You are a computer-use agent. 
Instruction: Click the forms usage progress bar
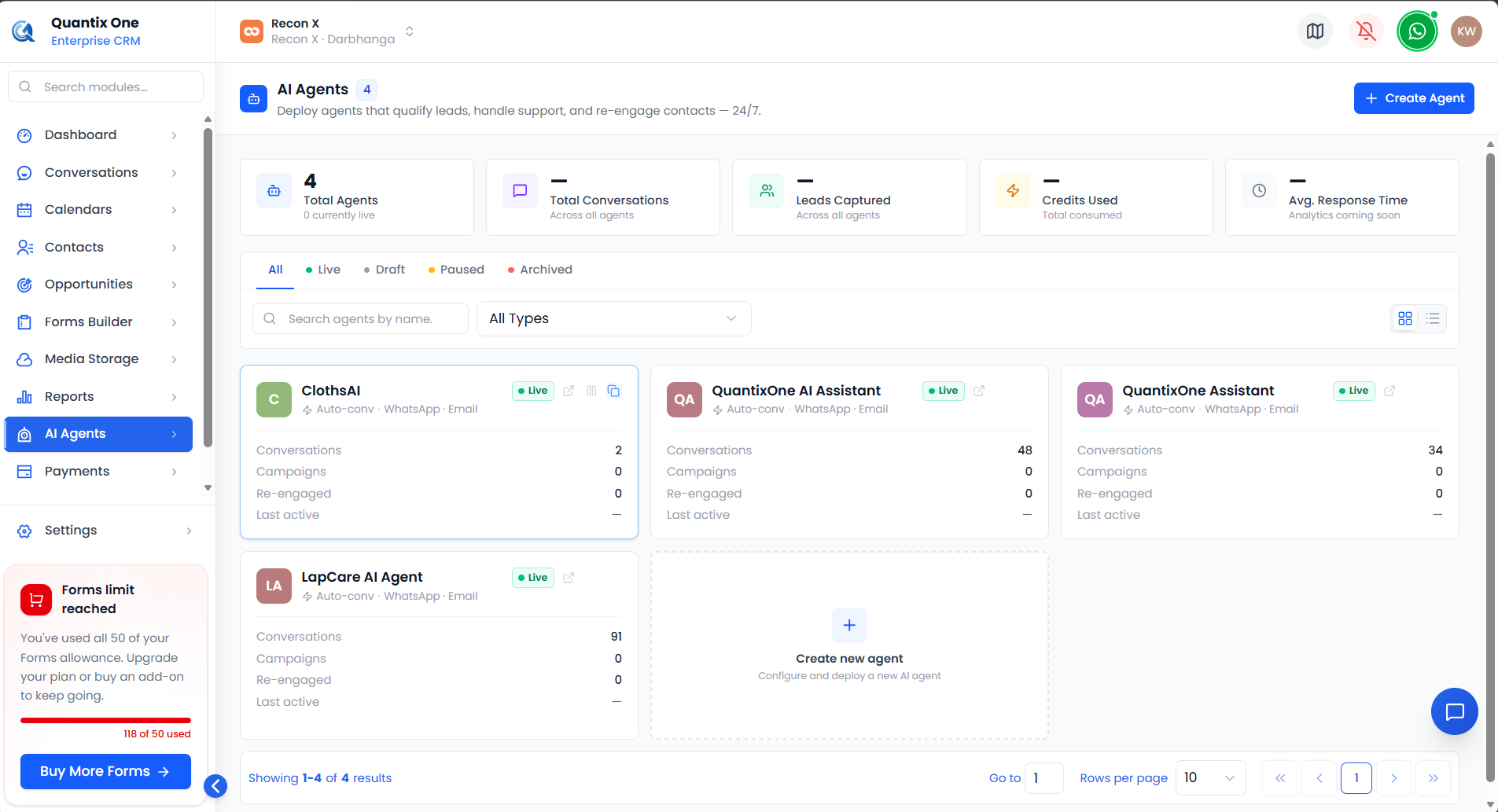click(105, 720)
